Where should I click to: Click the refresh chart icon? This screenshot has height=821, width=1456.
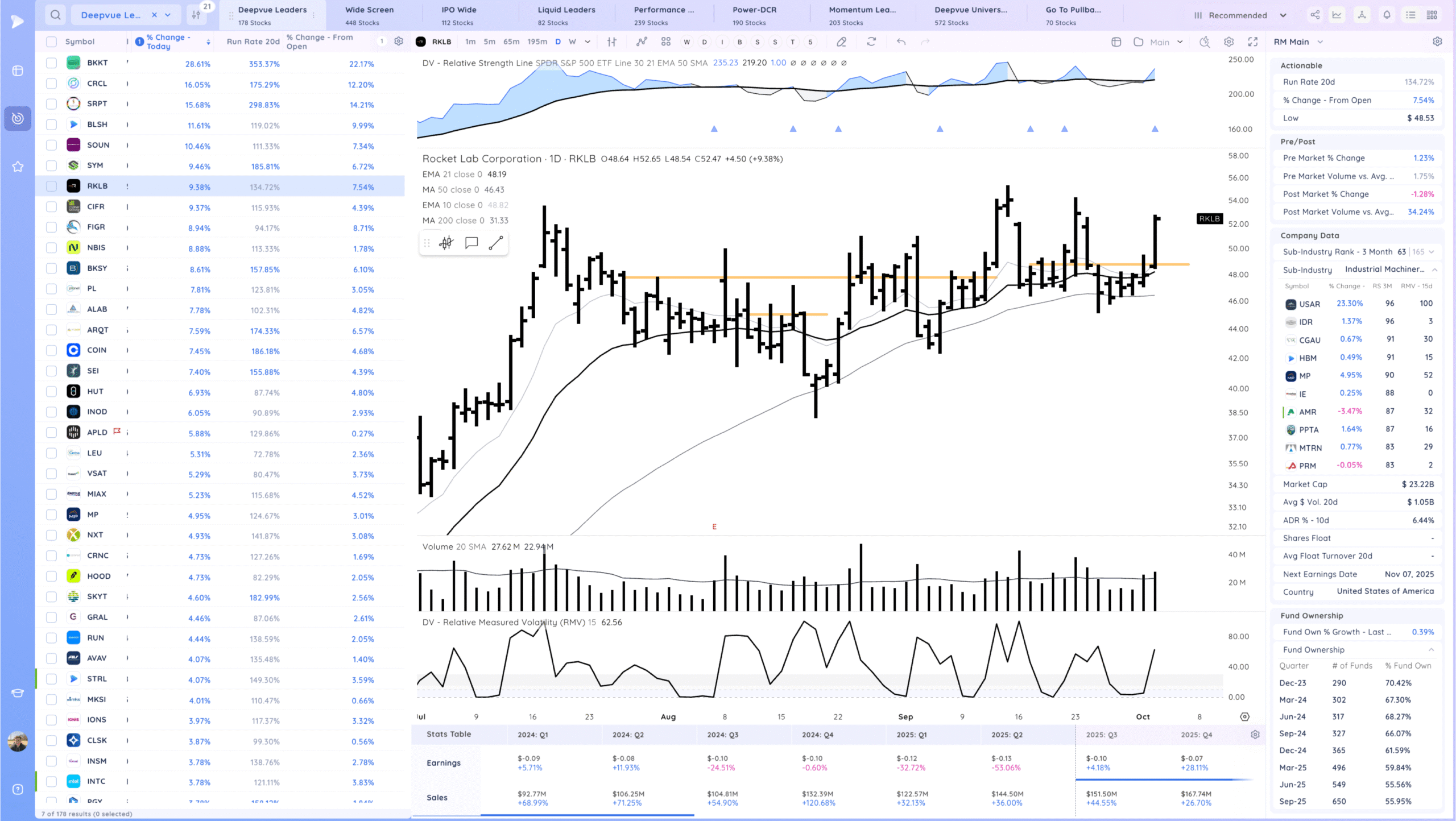tap(871, 42)
